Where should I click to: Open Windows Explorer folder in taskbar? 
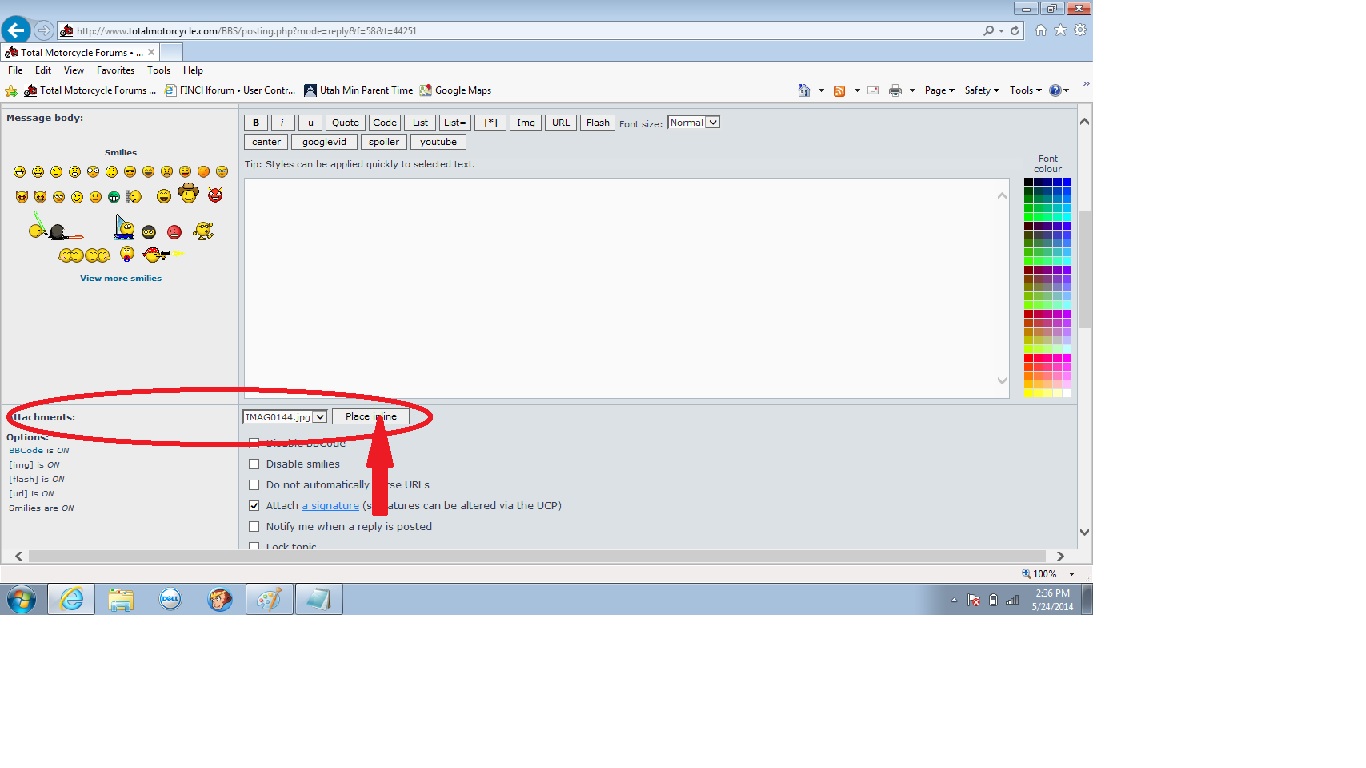click(x=121, y=600)
